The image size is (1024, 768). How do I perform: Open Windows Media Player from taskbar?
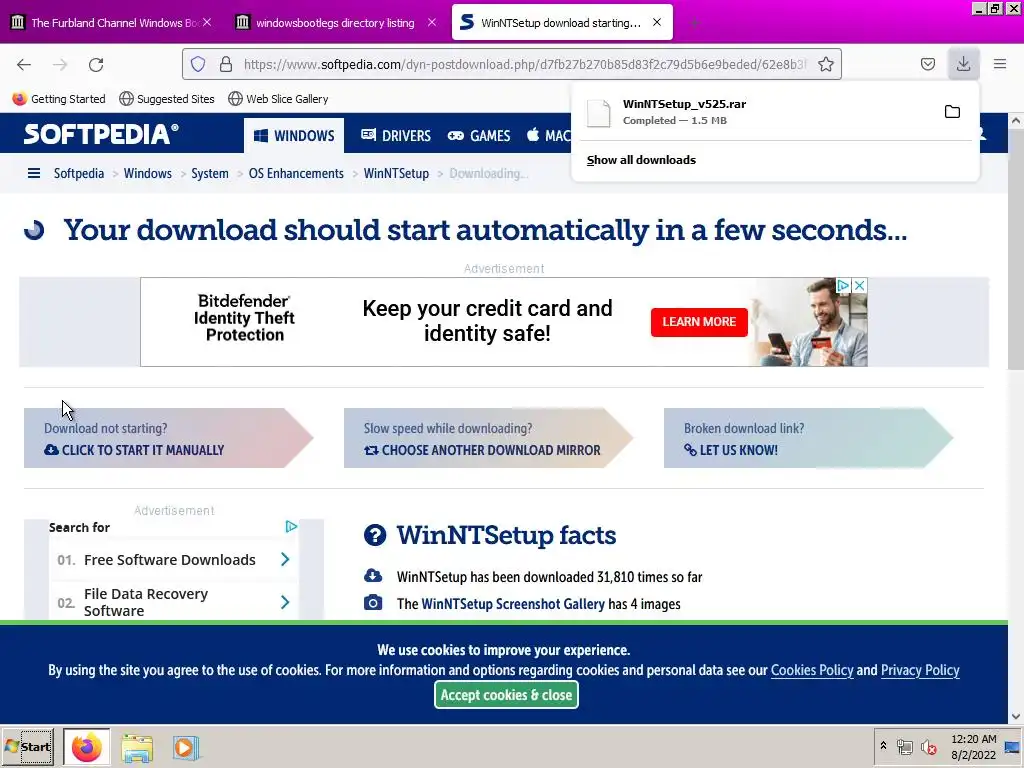click(x=185, y=748)
